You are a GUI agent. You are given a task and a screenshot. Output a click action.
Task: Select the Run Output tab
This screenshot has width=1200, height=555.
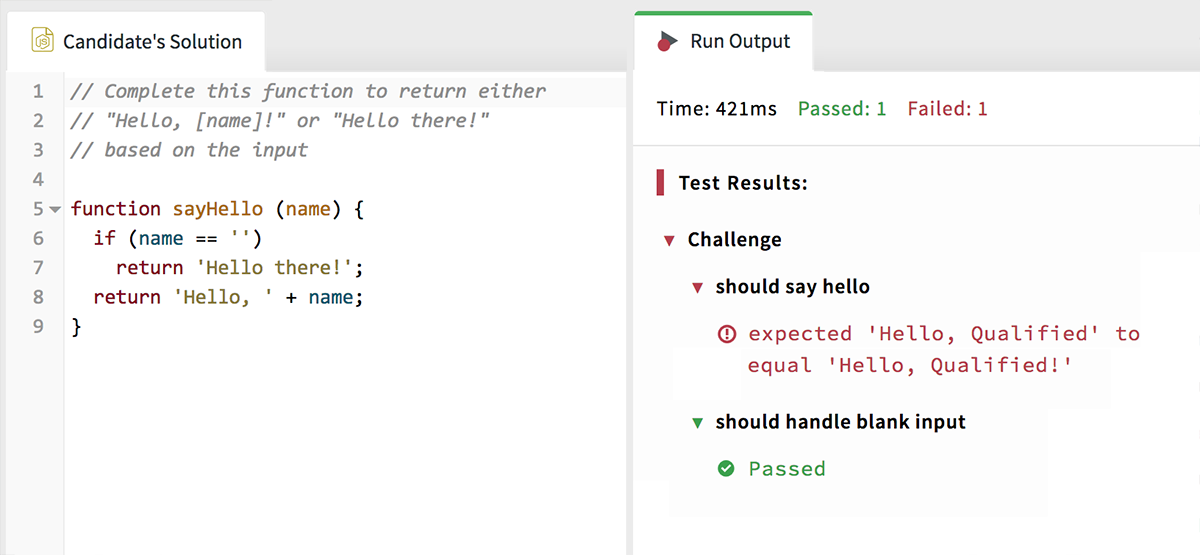pyautogui.click(x=723, y=41)
